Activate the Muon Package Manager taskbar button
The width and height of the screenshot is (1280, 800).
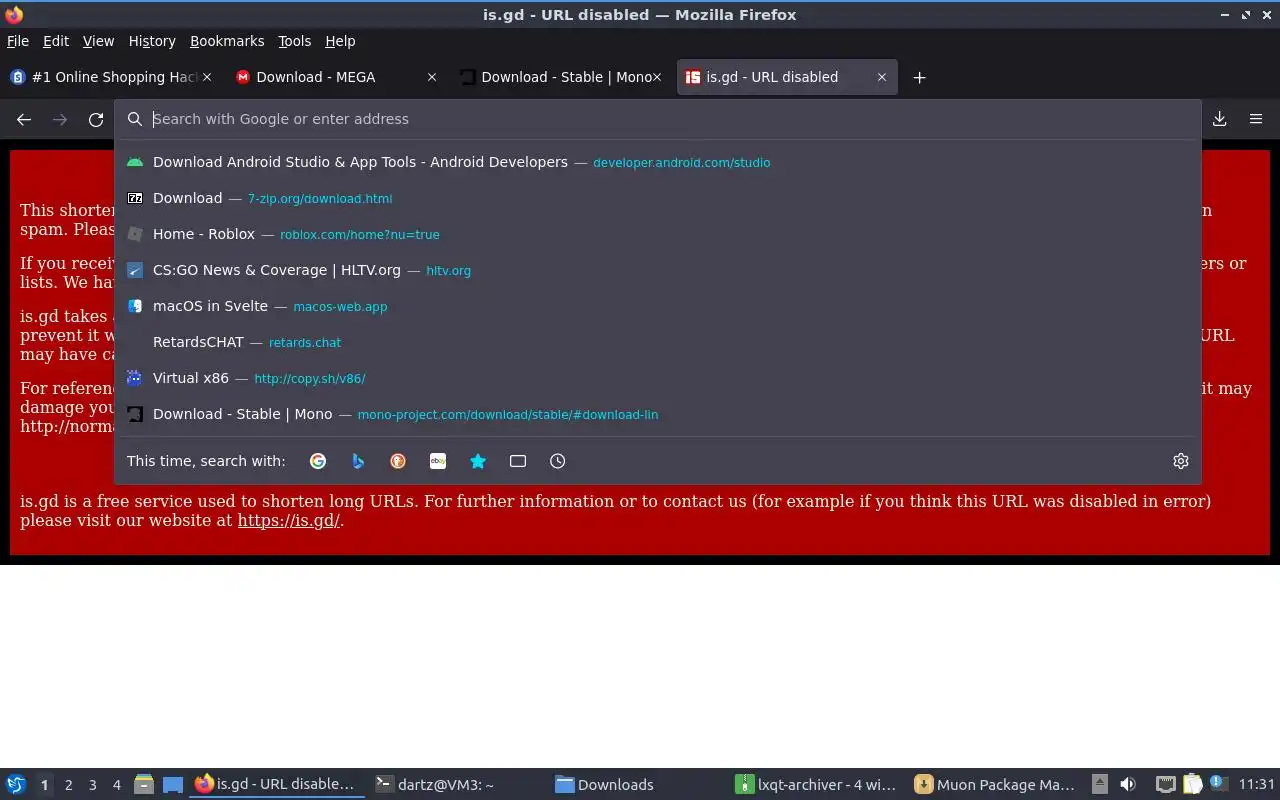coord(996,785)
